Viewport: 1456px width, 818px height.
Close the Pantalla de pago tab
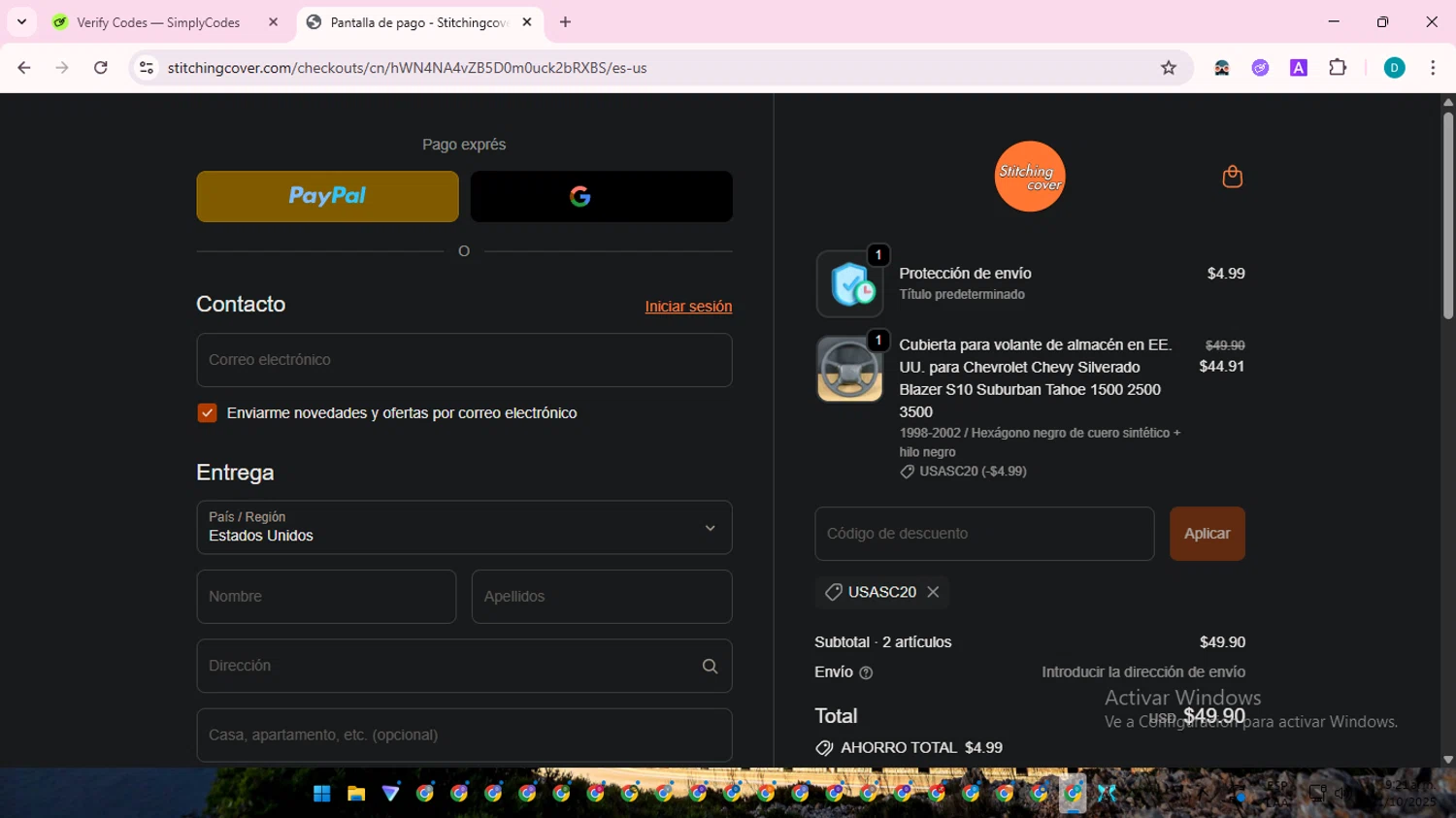click(x=527, y=22)
